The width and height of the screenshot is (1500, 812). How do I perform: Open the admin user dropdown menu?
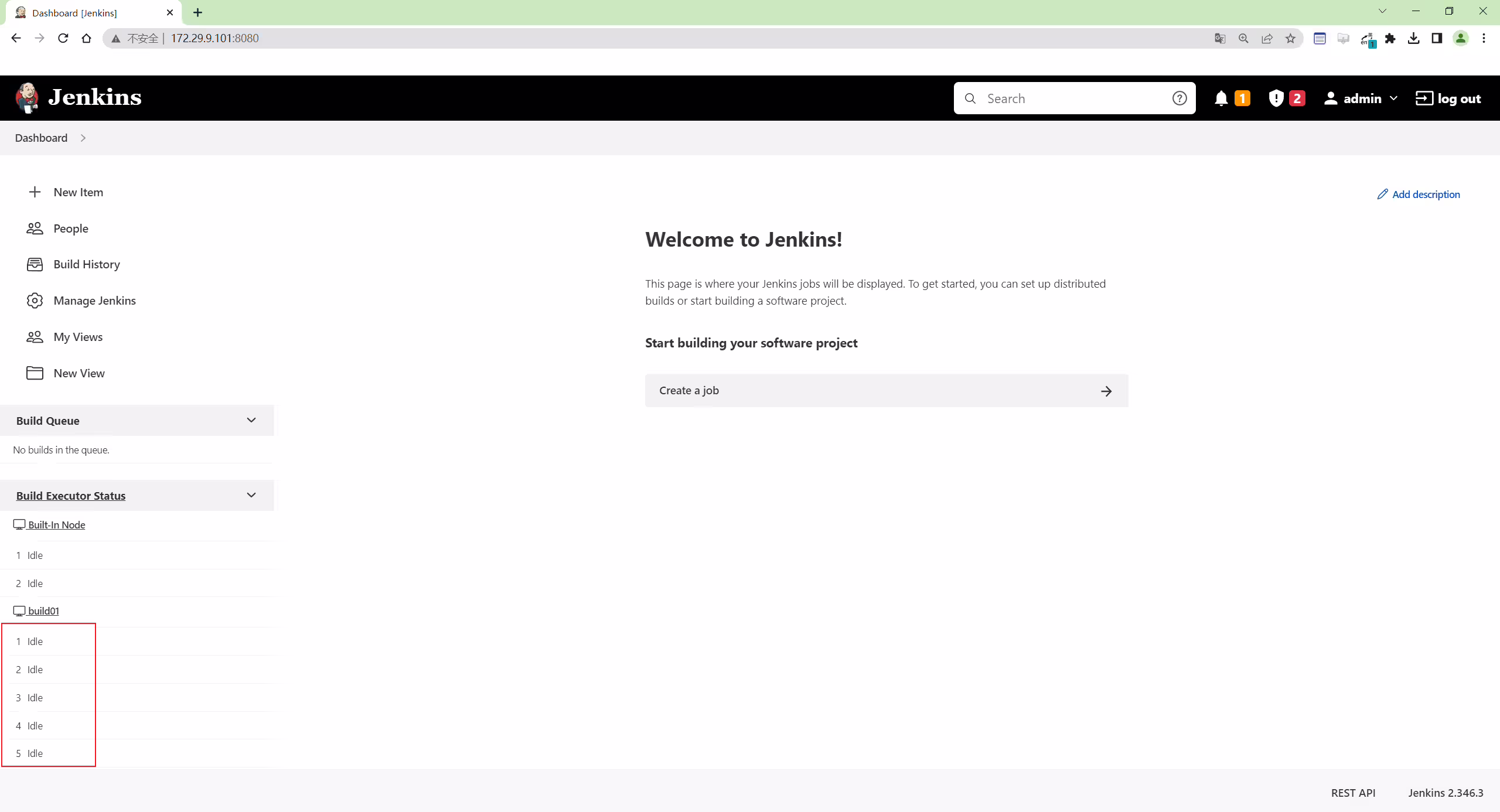pyautogui.click(x=1361, y=98)
